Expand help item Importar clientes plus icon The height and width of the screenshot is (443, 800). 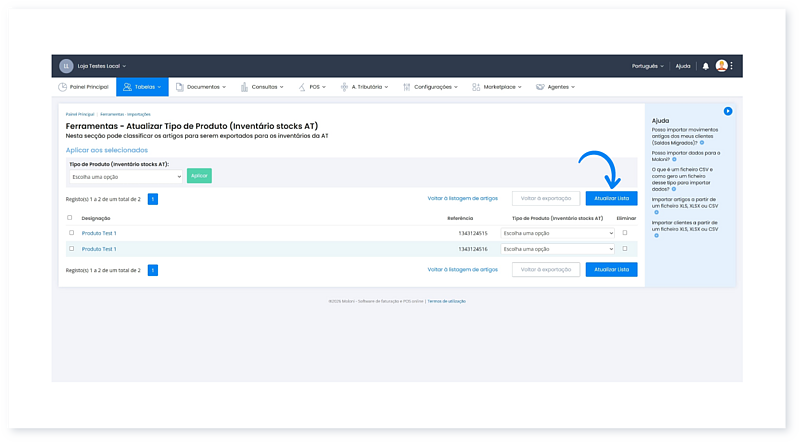[x=657, y=236]
